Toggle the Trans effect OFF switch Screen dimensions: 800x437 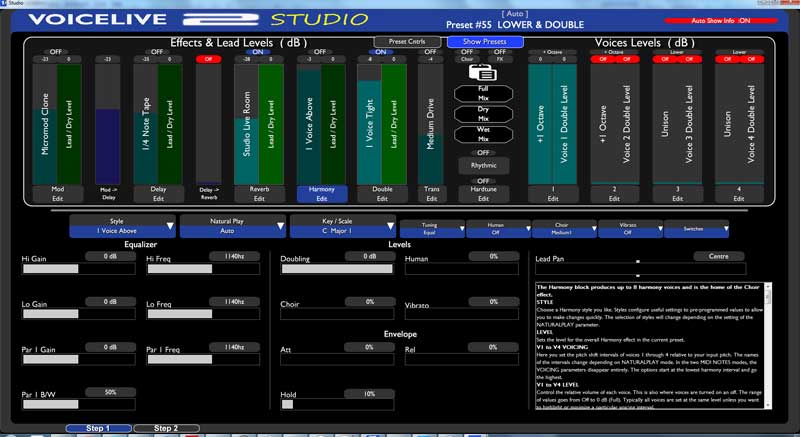point(431,52)
